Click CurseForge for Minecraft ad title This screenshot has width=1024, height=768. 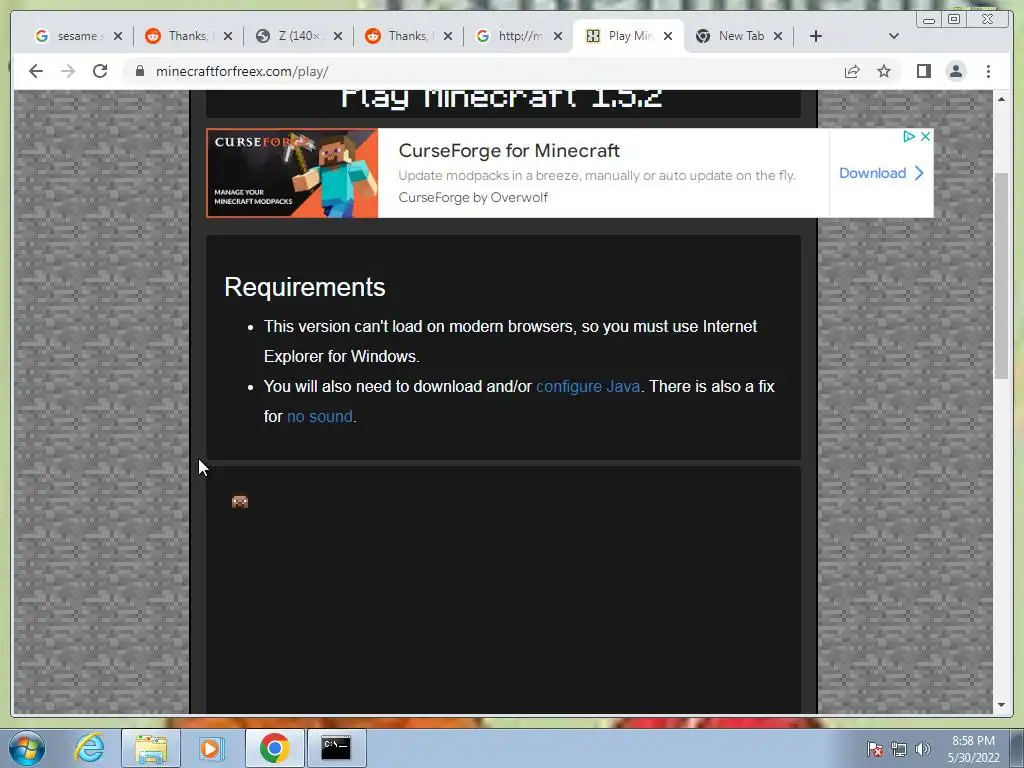click(509, 150)
